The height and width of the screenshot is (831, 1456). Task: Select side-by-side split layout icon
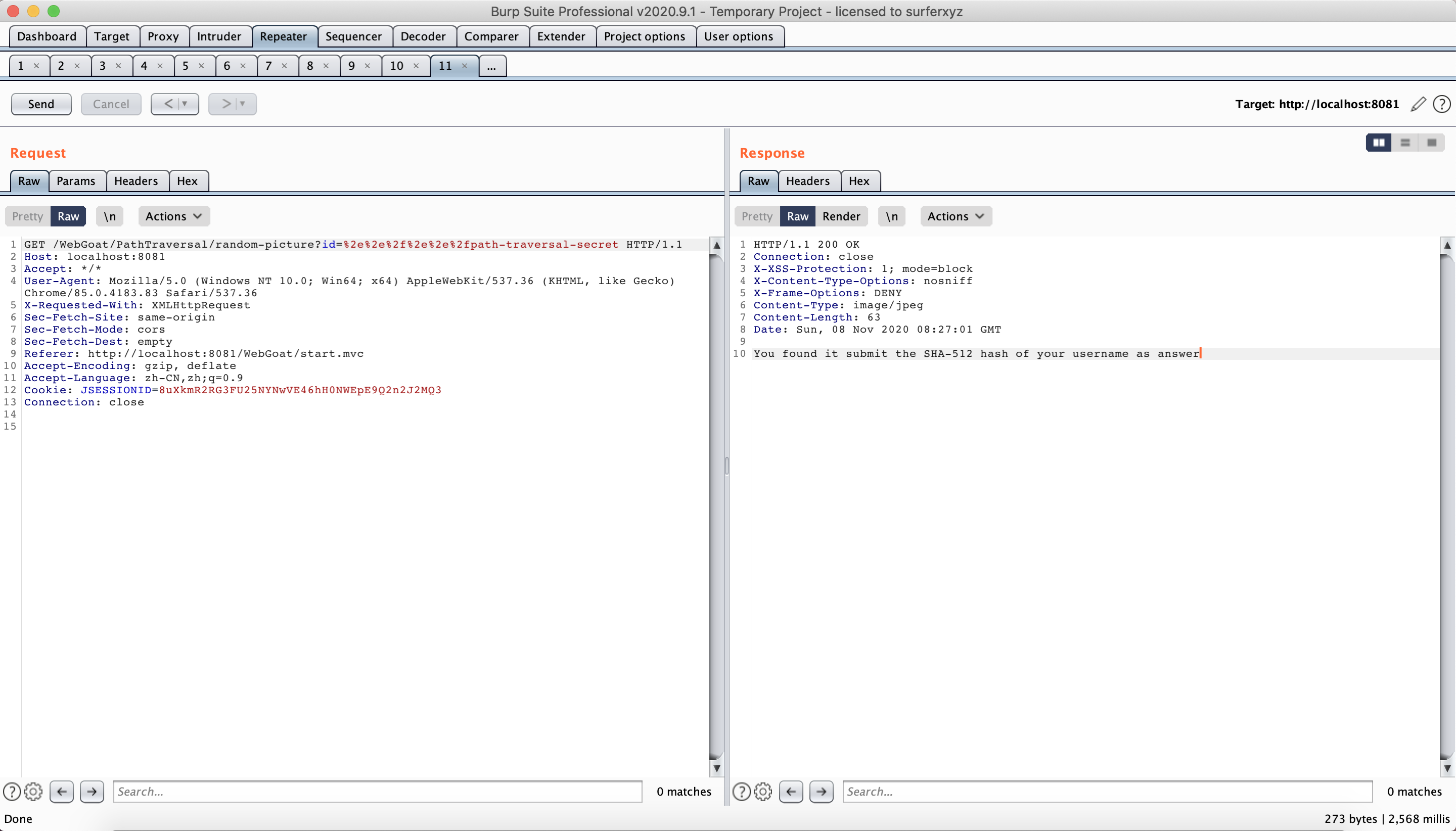(1378, 143)
